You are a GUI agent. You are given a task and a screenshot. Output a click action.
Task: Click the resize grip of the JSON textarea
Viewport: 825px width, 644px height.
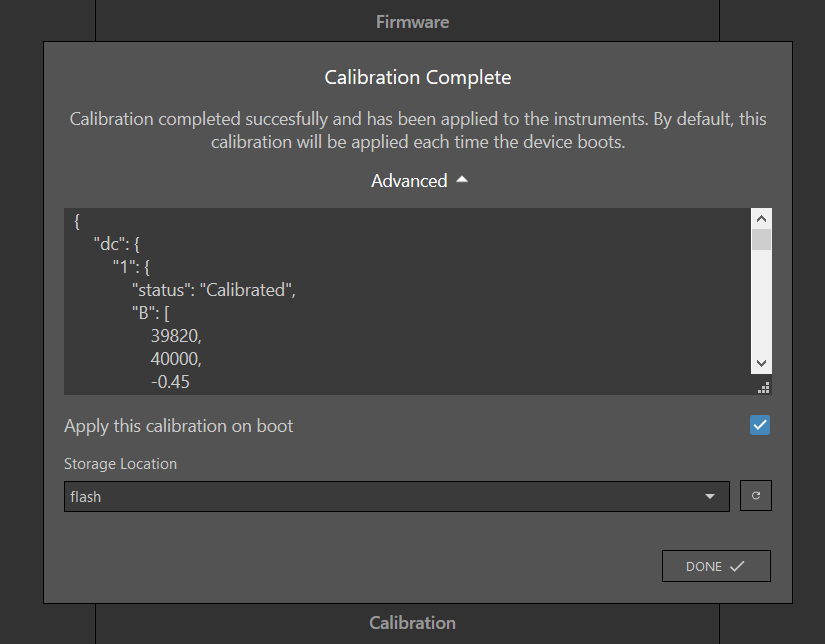coord(764,388)
